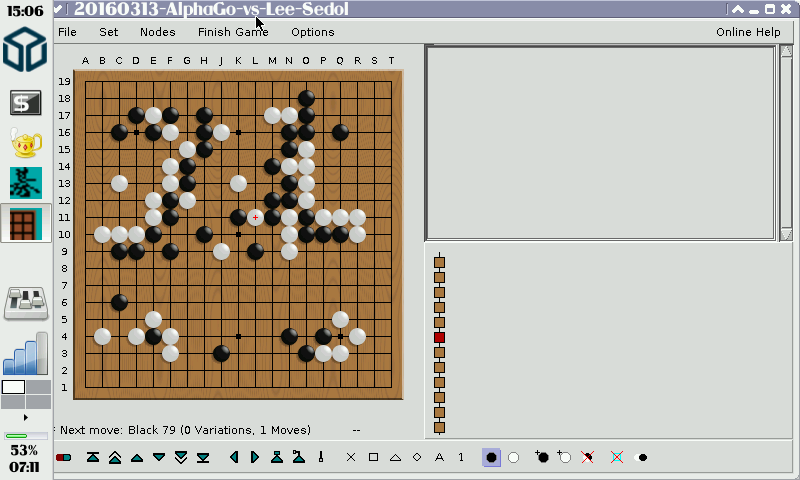Click the teal main-trunk navigation icon
800x480 pixels.
tap(277, 457)
